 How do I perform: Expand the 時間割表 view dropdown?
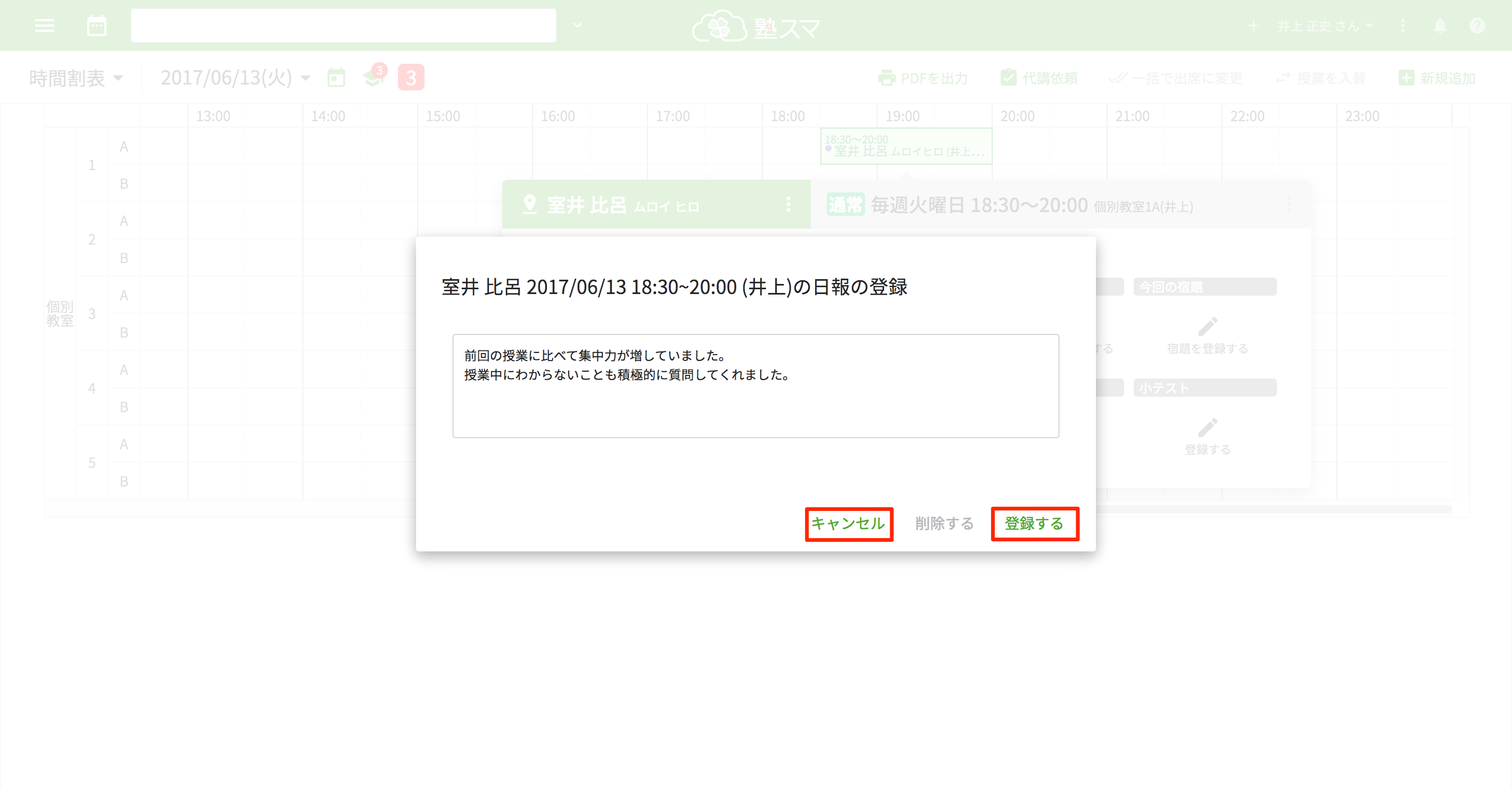(76, 78)
